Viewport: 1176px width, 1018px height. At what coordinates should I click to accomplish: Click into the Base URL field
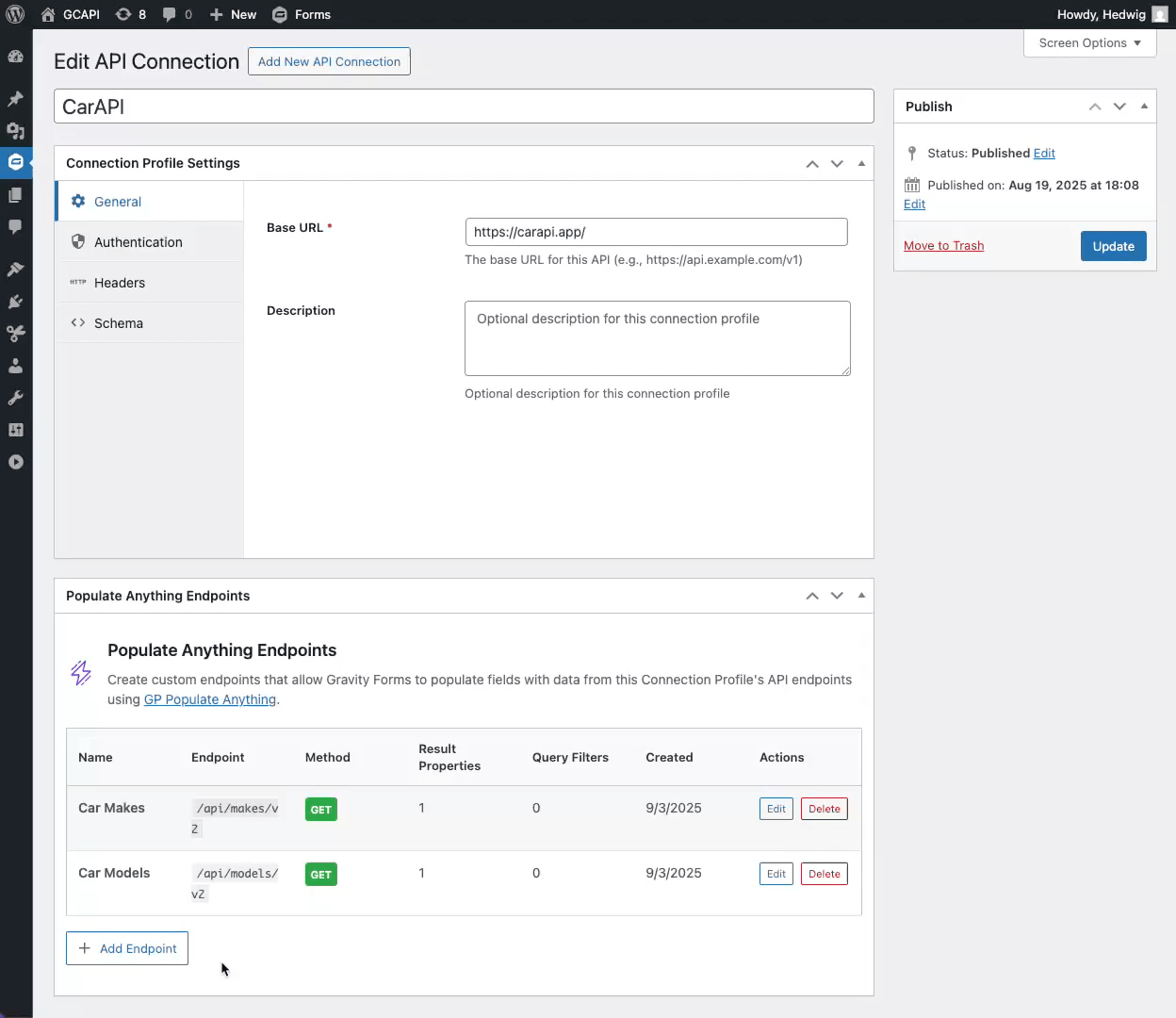coord(656,232)
